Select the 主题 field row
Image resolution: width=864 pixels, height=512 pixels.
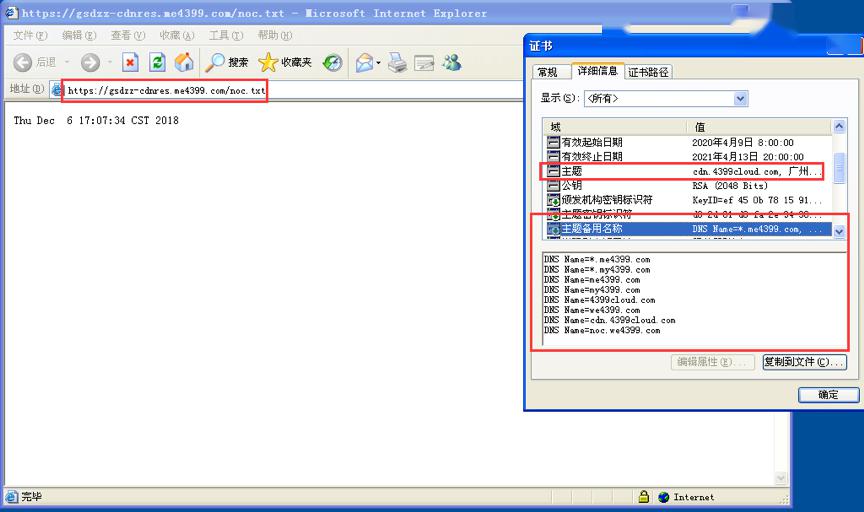point(688,171)
